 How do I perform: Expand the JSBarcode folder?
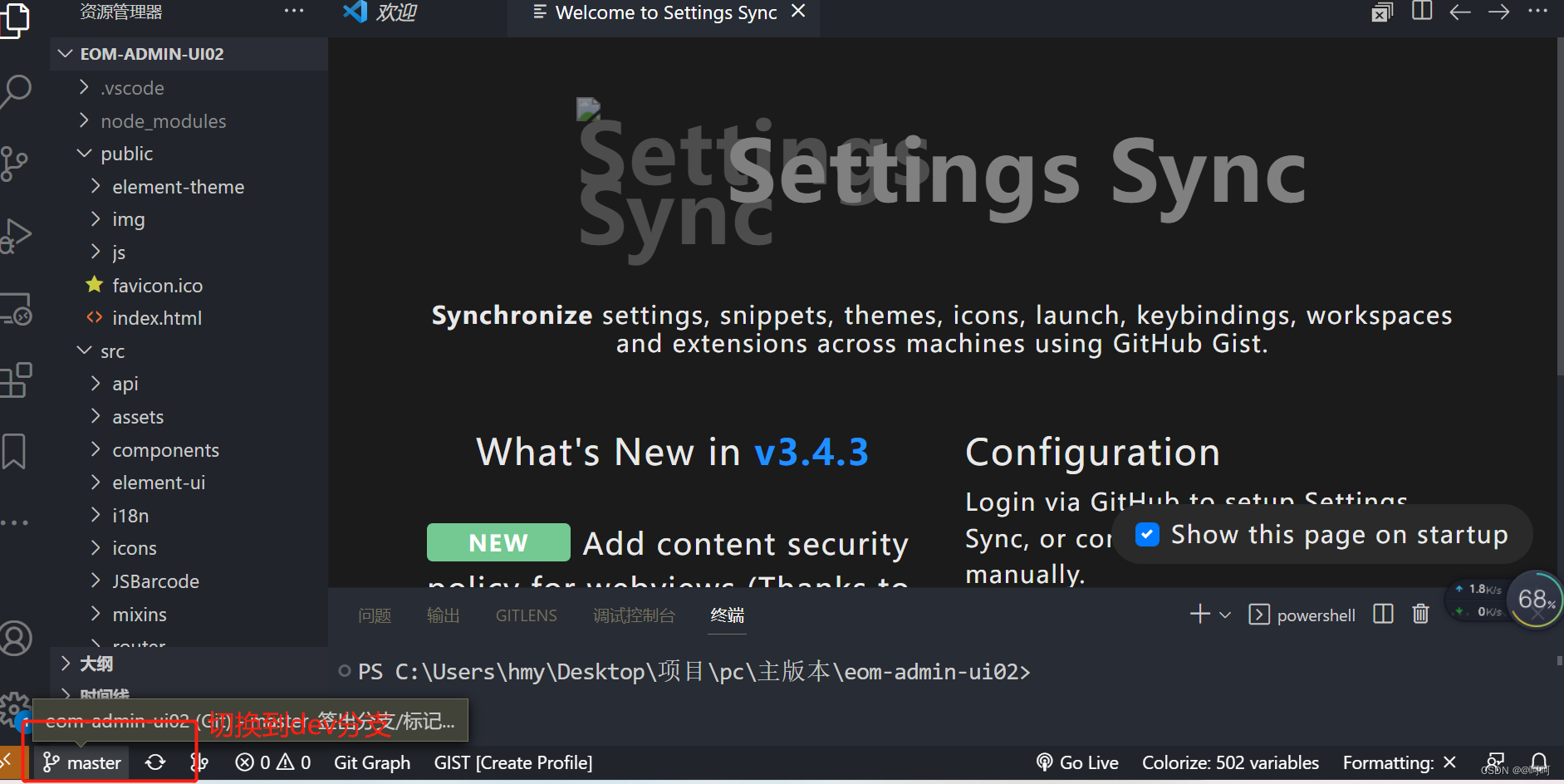coord(189,581)
